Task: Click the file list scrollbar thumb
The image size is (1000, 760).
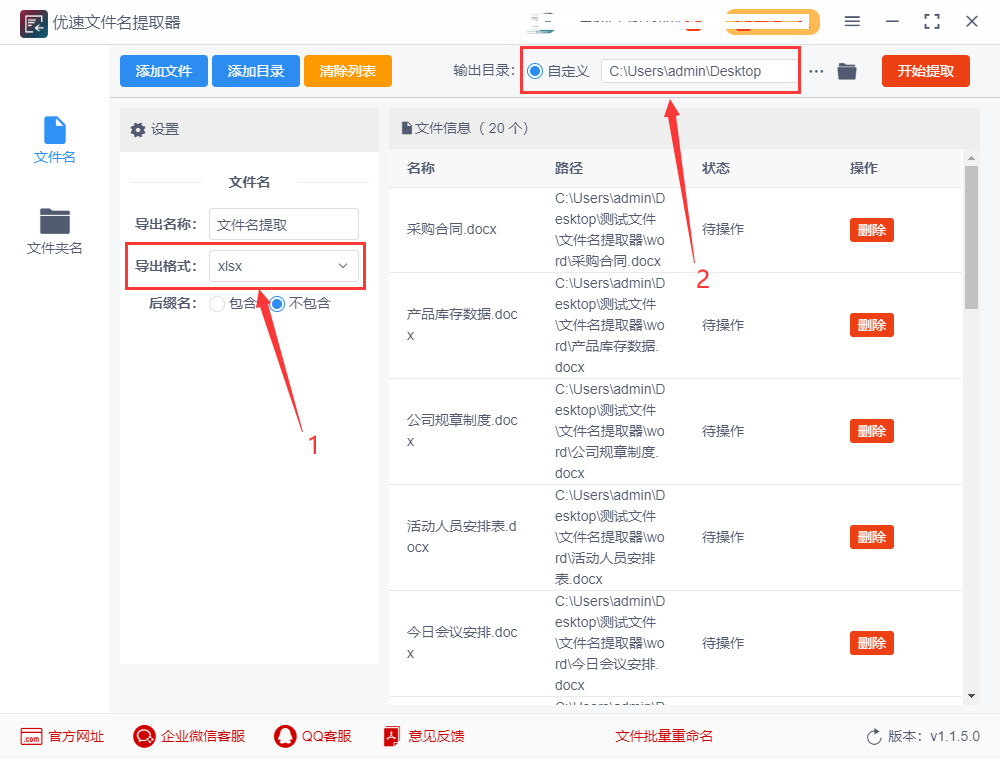Action: [971, 237]
